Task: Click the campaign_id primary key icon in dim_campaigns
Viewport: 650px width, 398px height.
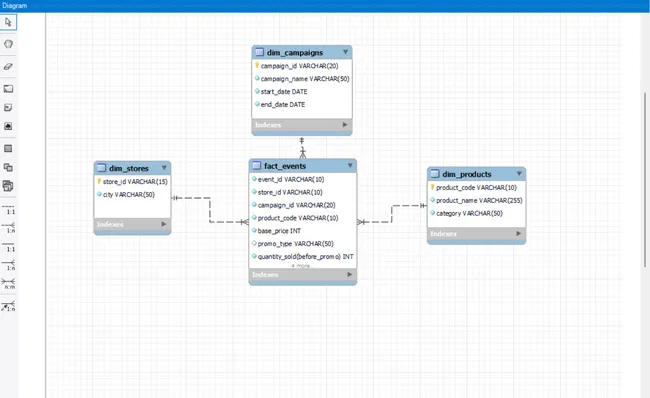Action: click(x=257, y=66)
